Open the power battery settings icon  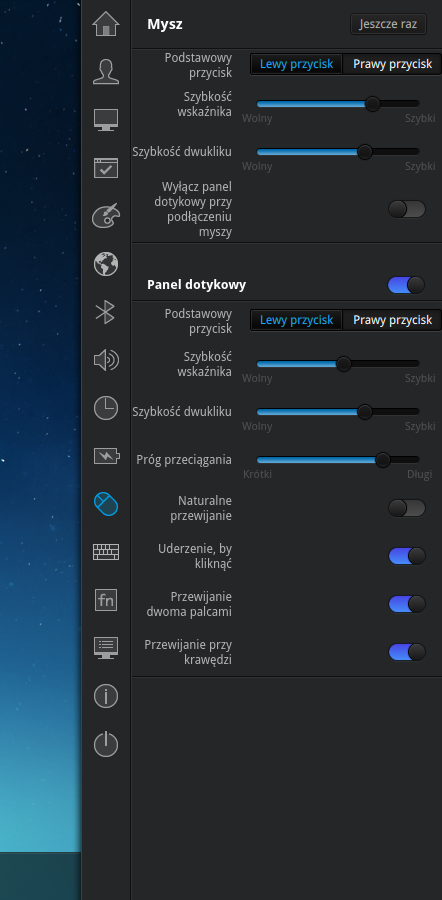coord(107,456)
